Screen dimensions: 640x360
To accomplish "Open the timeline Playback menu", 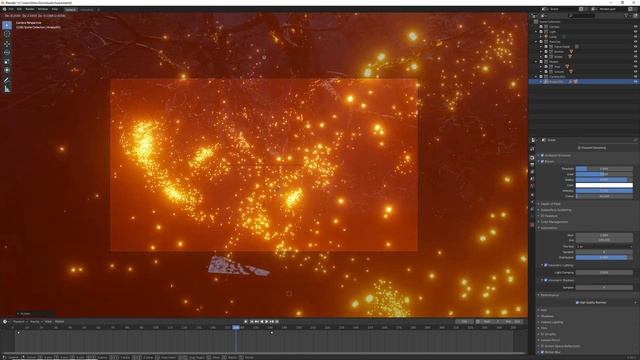I will 19,322.
